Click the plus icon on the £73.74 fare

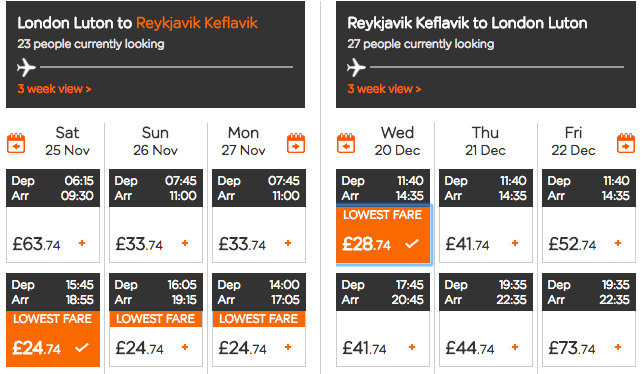pos(618,347)
